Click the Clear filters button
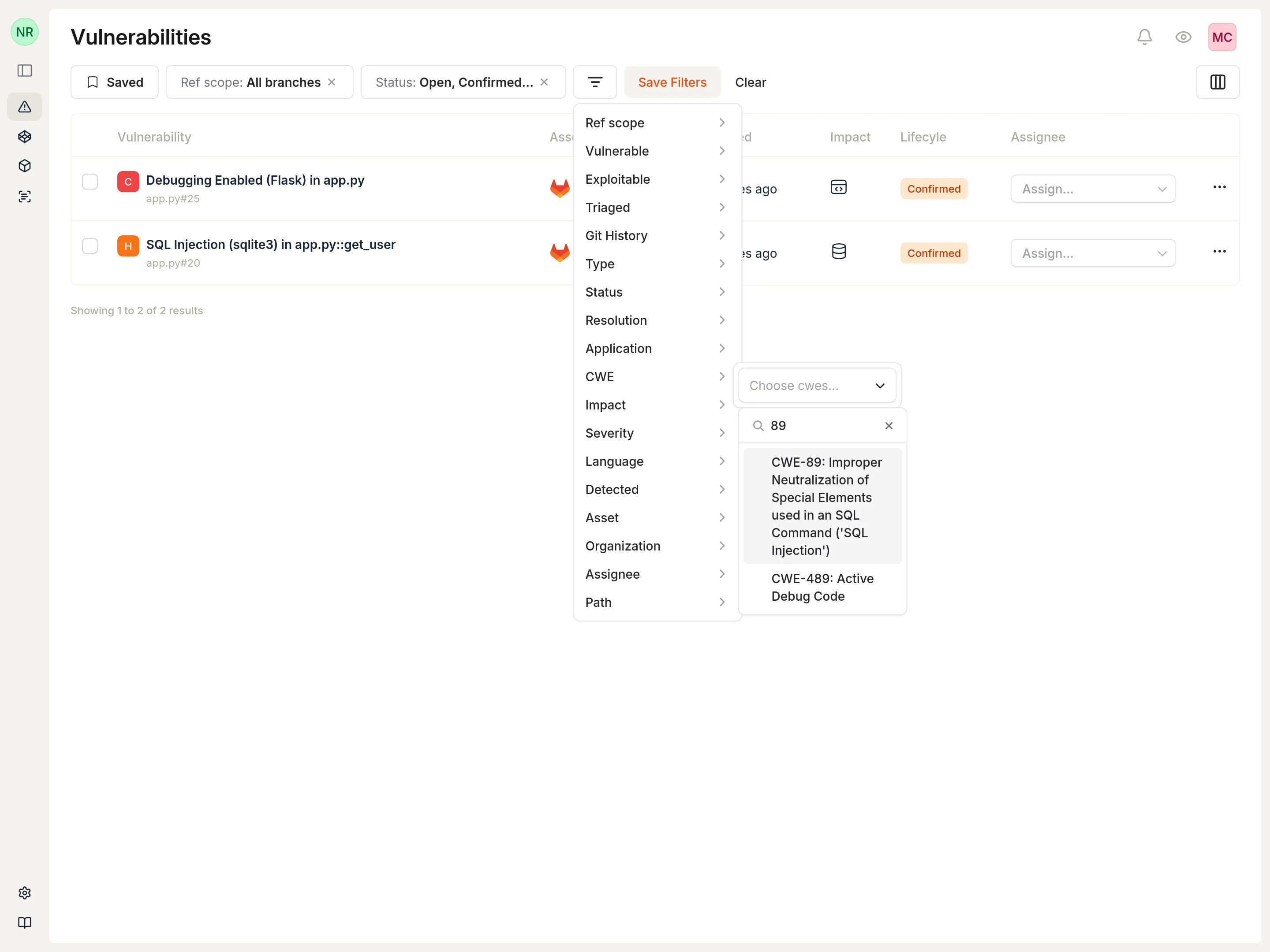1270x952 pixels. pos(750,82)
